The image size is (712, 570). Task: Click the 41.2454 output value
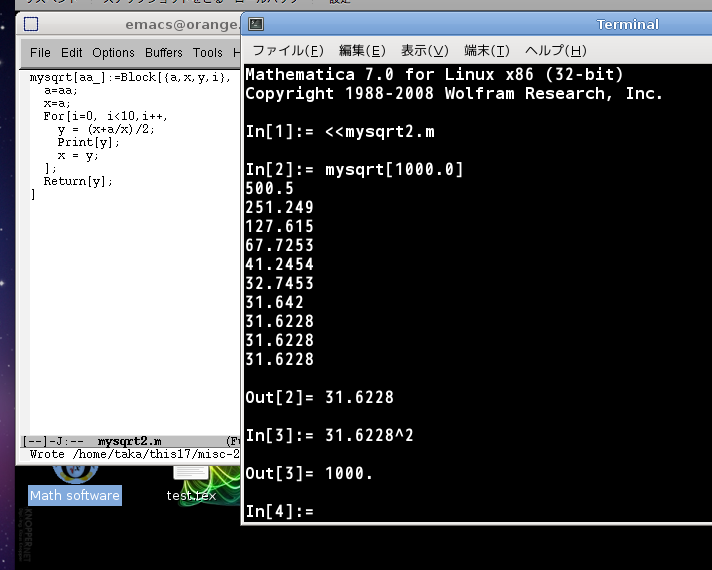[279, 264]
